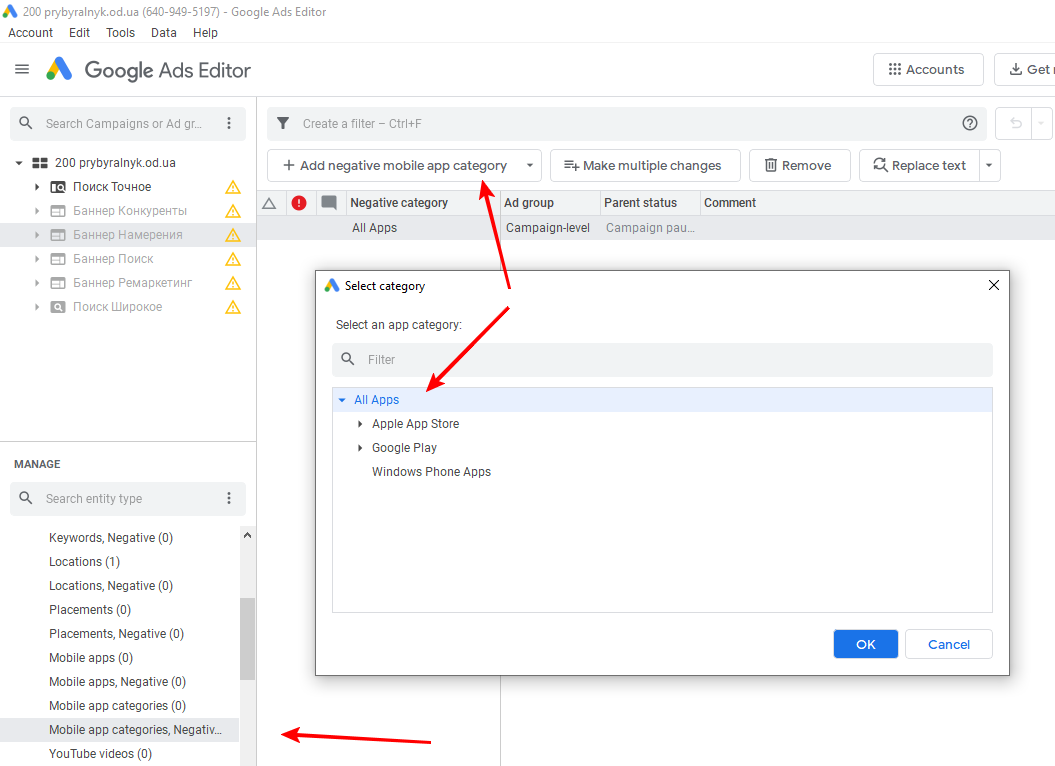Open the Replace text dropdown arrow

pyautogui.click(x=989, y=166)
